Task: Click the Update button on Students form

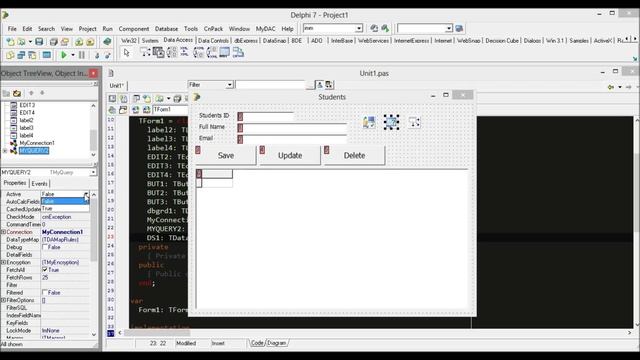Action: (x=290, y=156)
